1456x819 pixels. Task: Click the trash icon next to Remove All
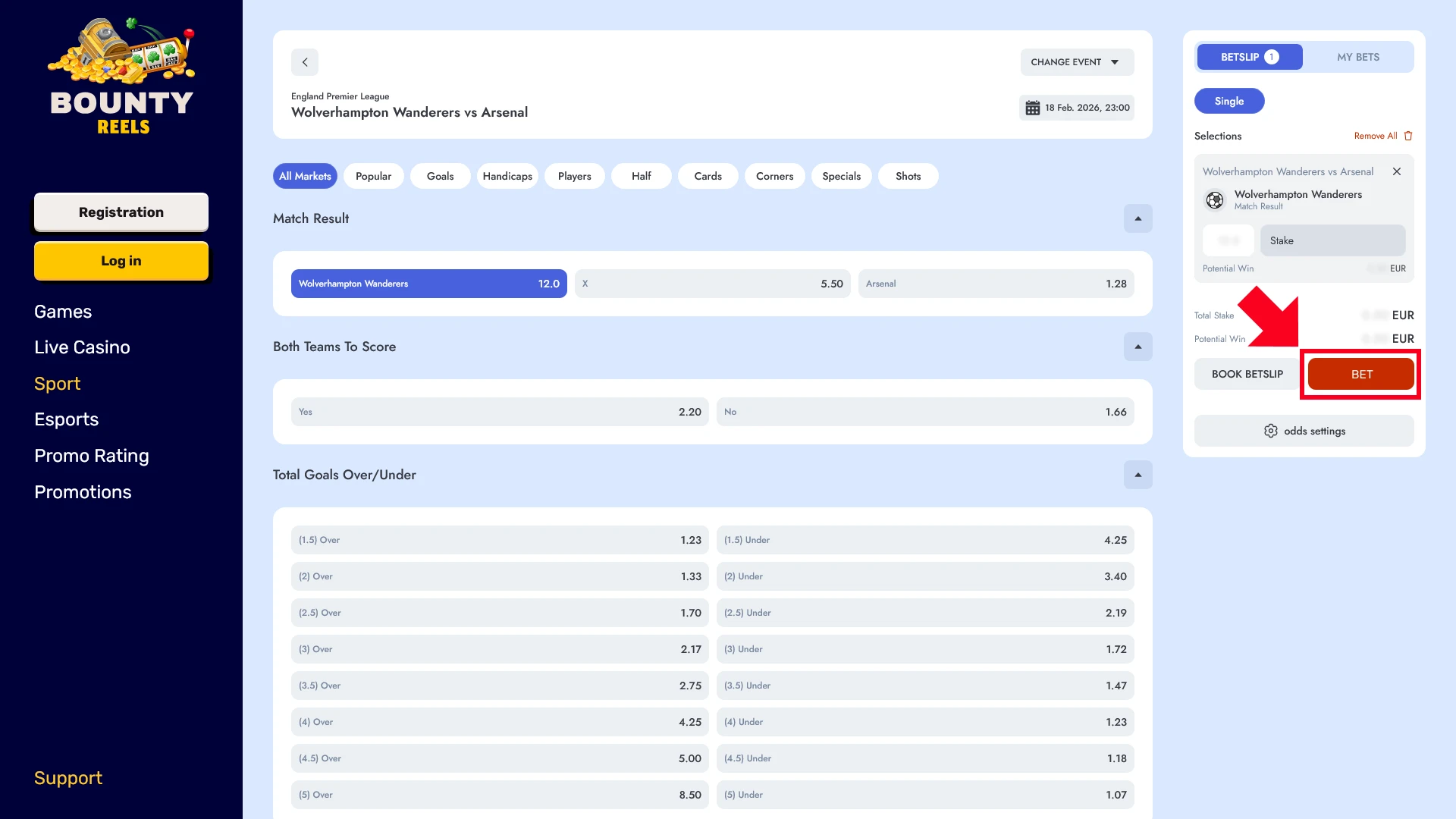1408,135
